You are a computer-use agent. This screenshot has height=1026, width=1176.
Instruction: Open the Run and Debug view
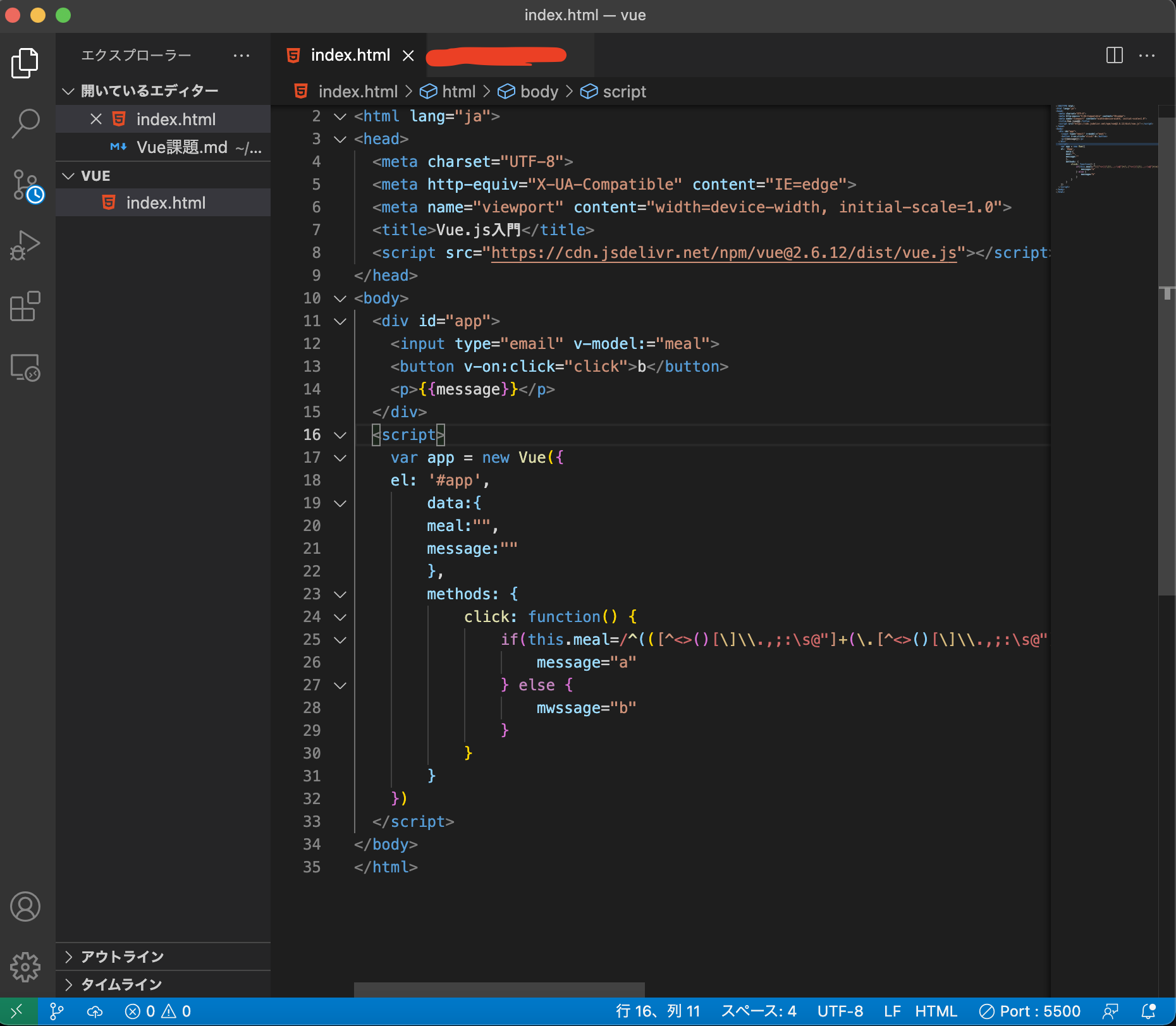click(x=25, y=245)
